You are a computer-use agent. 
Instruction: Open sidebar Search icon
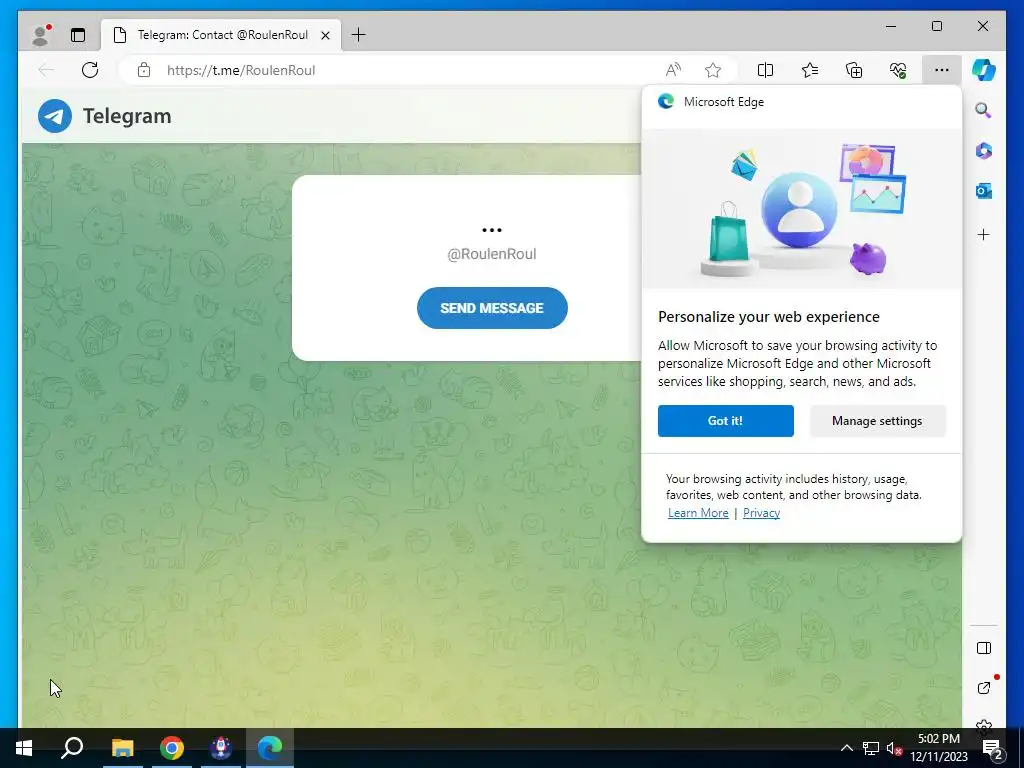click(984, 110)
